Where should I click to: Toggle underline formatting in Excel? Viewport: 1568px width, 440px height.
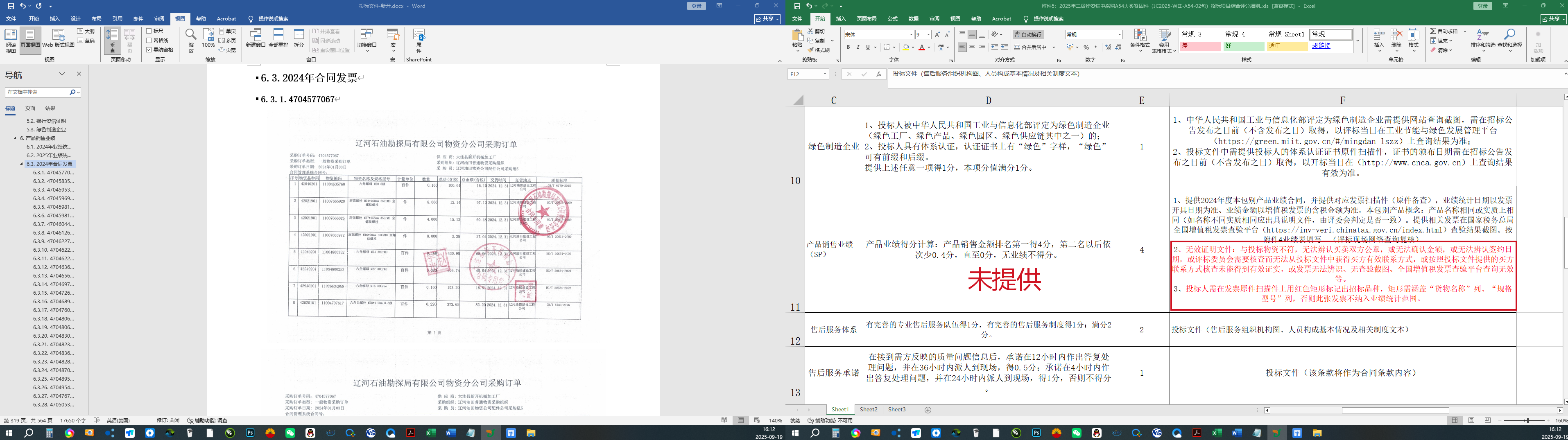[867, 47]
